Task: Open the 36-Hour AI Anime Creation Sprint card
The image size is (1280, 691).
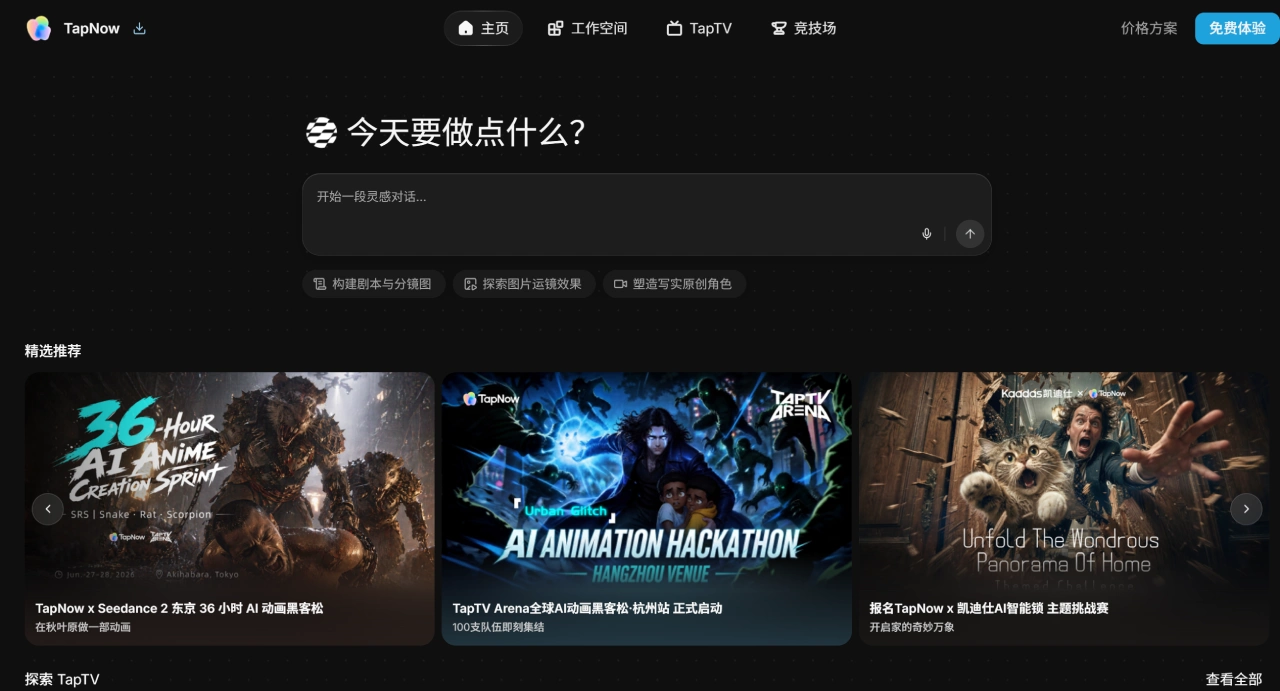Action: click(x=230, y=508)
